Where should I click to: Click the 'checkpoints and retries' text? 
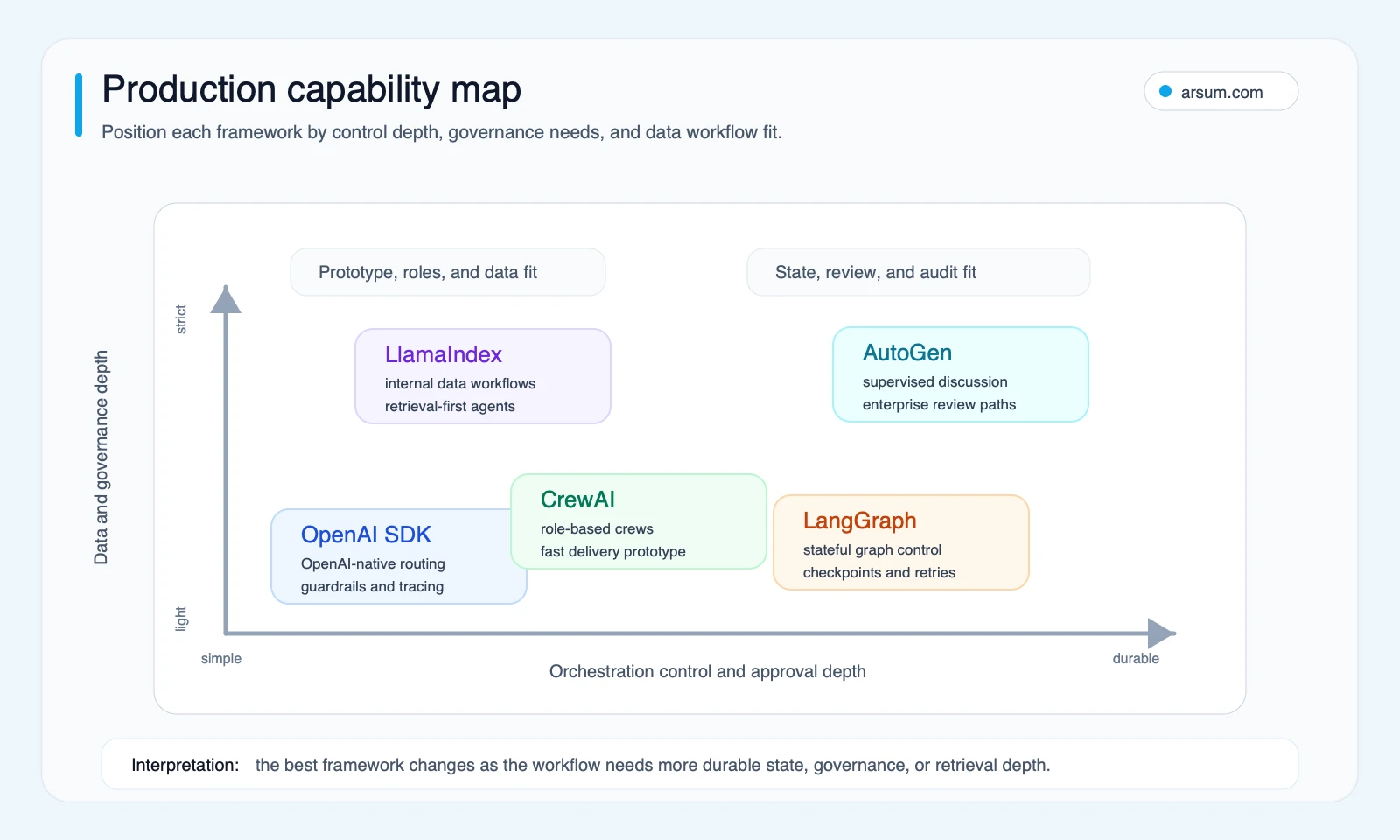(x=879, y=572)
